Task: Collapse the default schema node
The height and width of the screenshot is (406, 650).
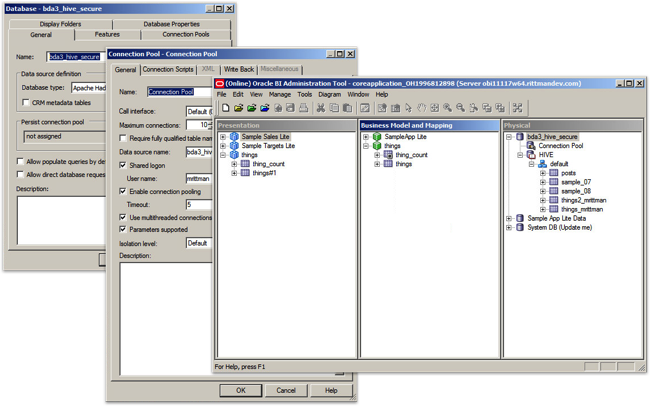Action: [531, 164]
